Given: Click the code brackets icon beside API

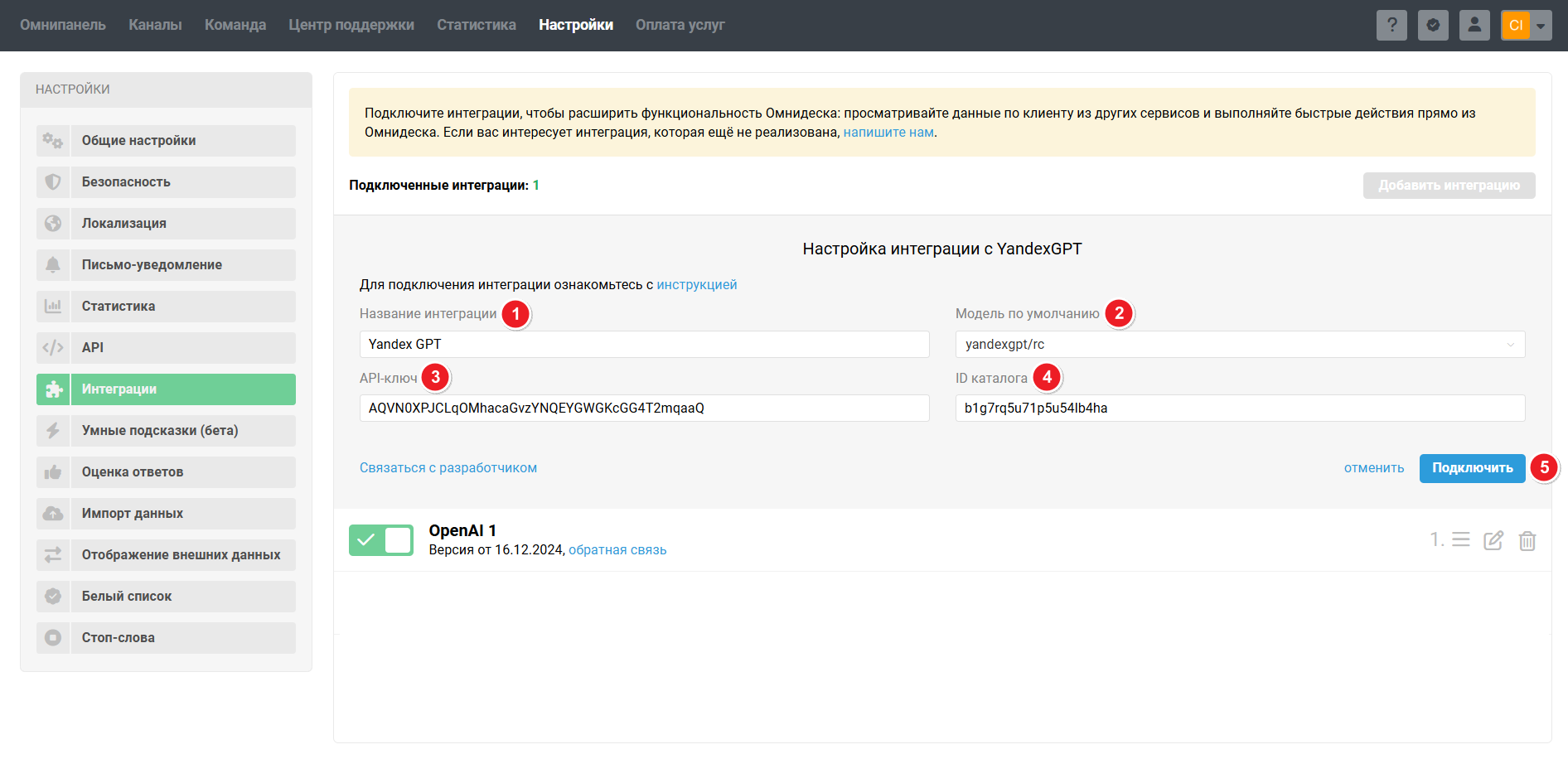Looking at the screenshot, I should (53, 348).
